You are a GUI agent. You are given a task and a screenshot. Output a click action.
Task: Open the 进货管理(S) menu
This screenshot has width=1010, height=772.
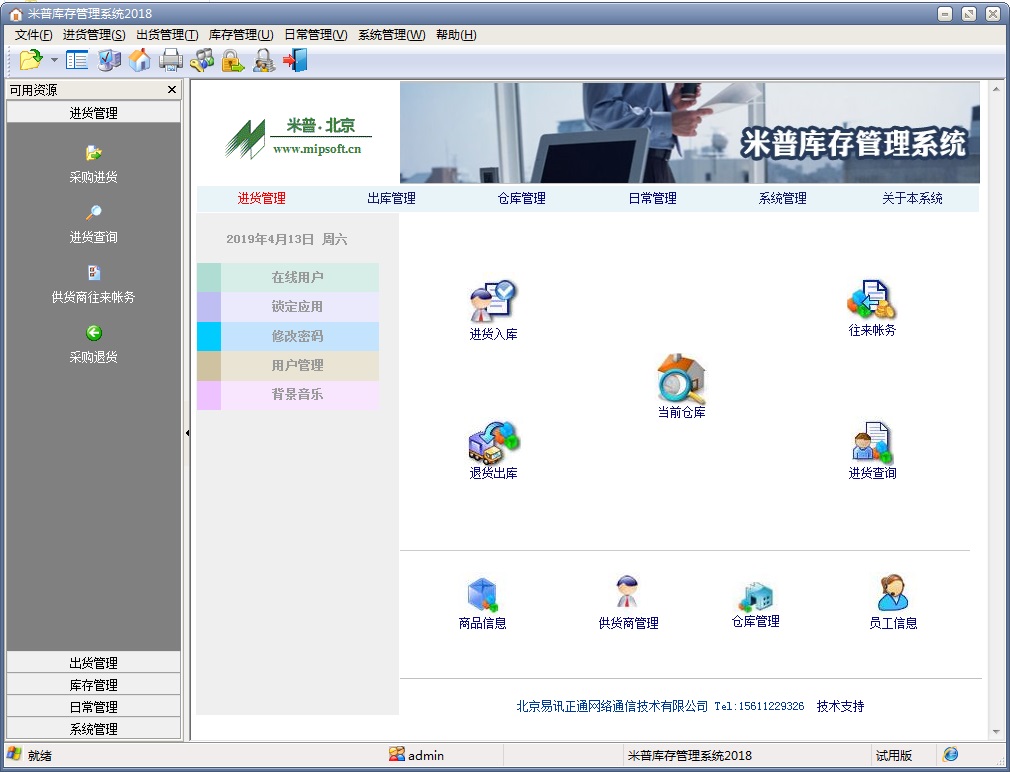pos(94,35)
